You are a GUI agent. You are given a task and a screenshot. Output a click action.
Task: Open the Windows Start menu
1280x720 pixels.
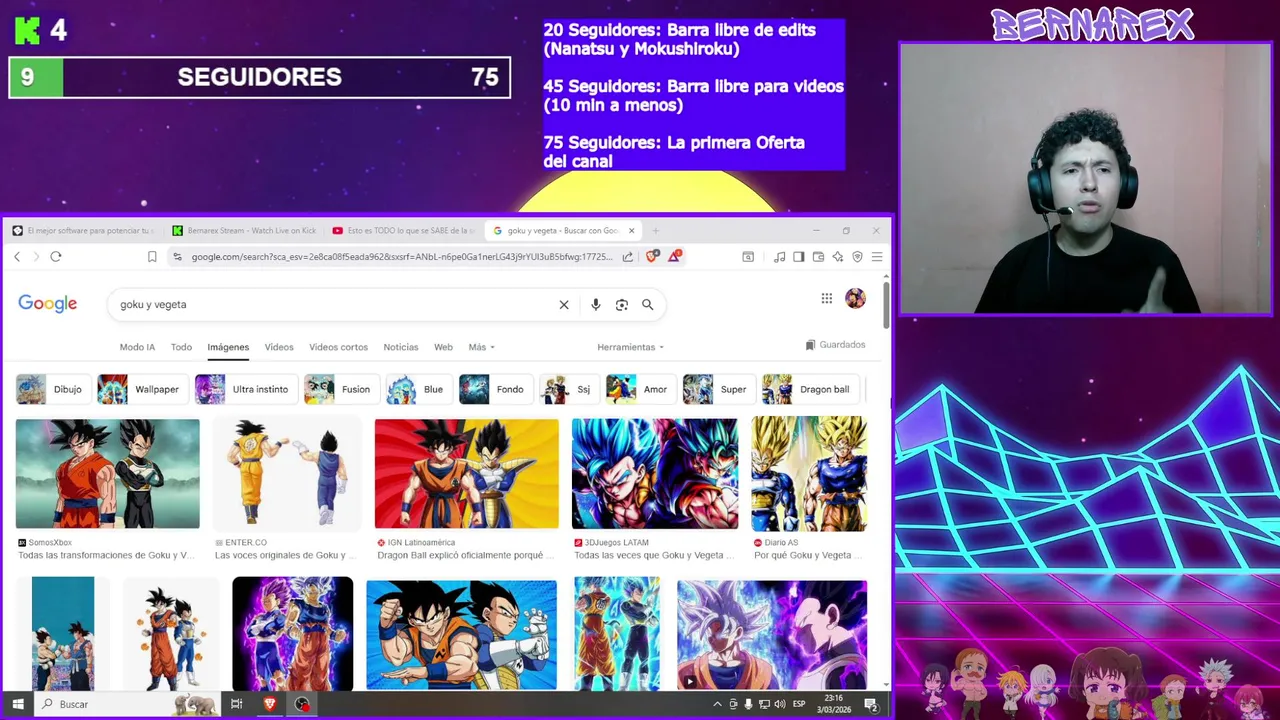(x=17, y=704)
